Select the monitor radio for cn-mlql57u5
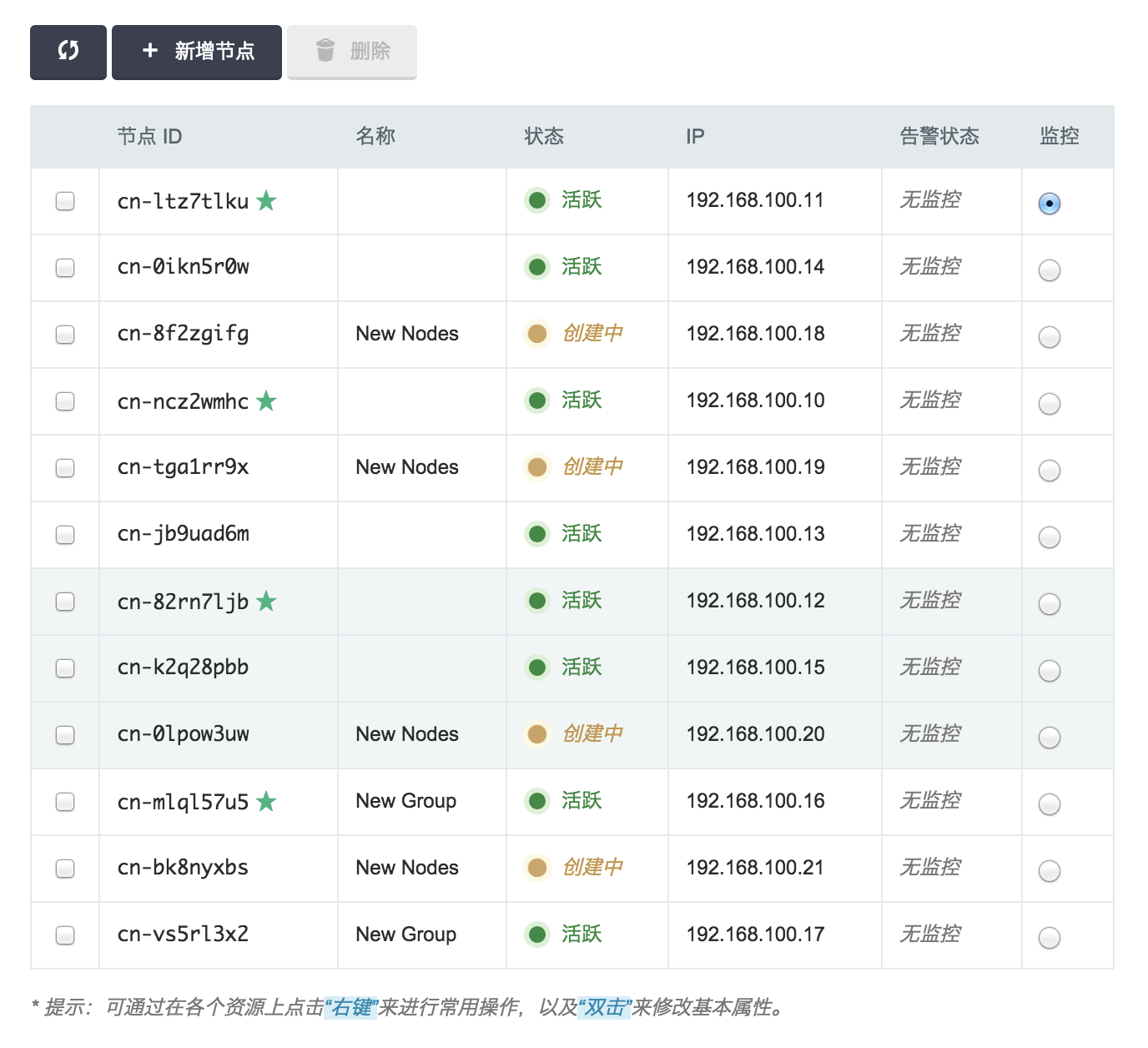 coord(1049,804)
